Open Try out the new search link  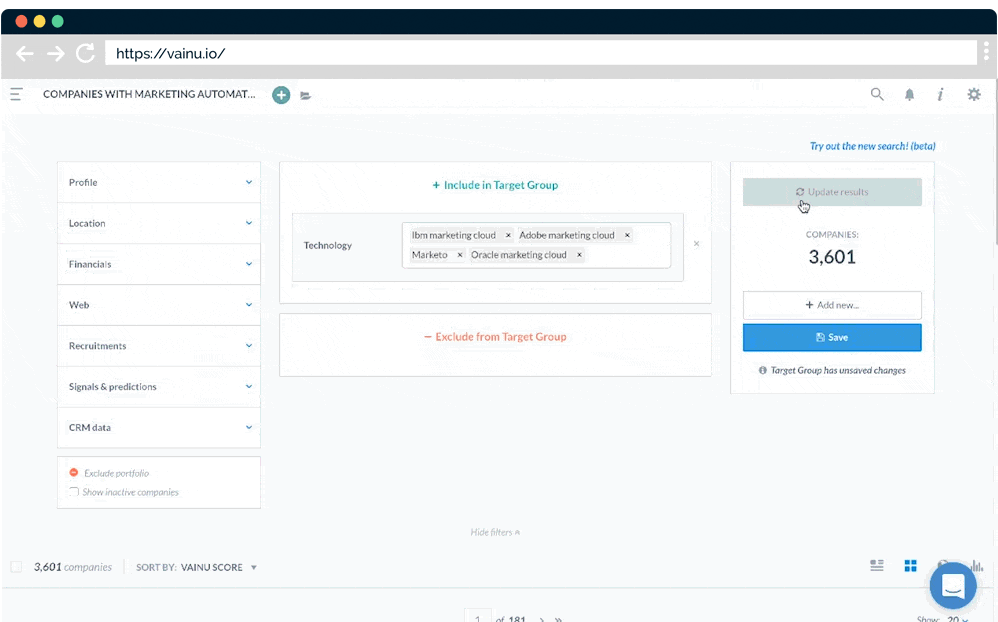872,146
